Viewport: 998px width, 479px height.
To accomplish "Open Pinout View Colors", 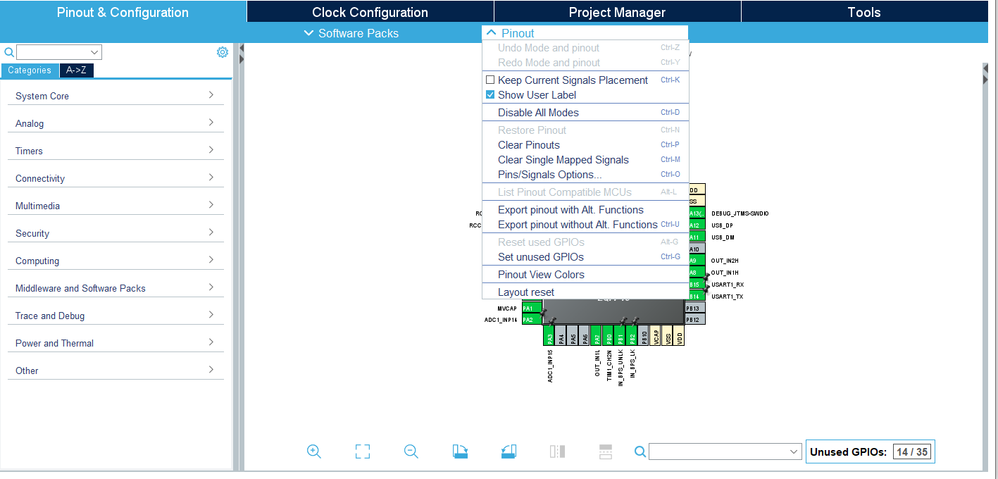I will point(585,275).
